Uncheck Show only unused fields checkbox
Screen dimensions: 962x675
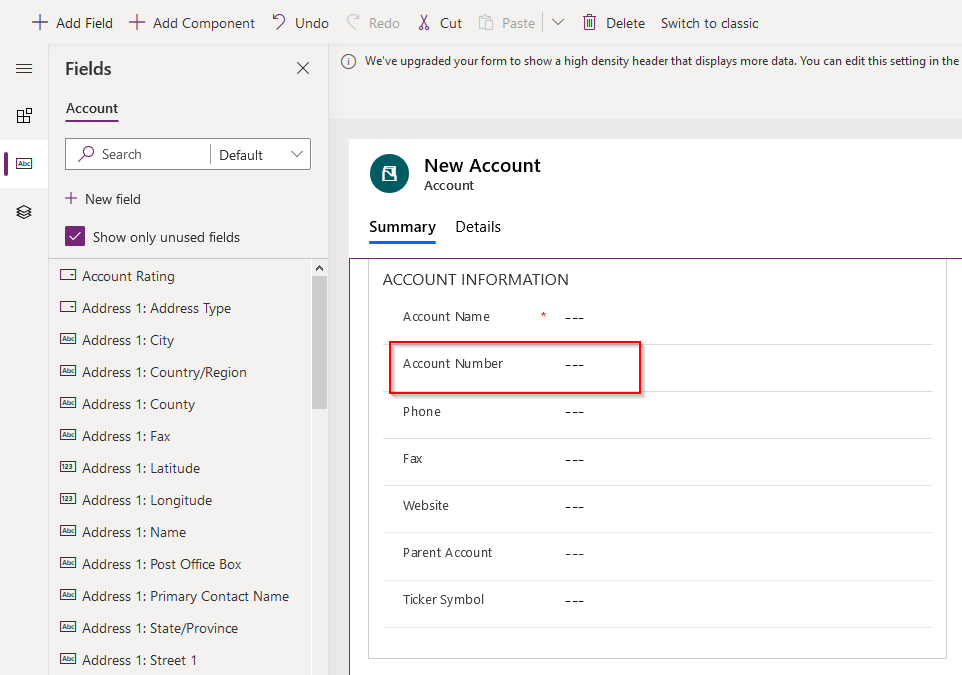click(x=75, y=237)
